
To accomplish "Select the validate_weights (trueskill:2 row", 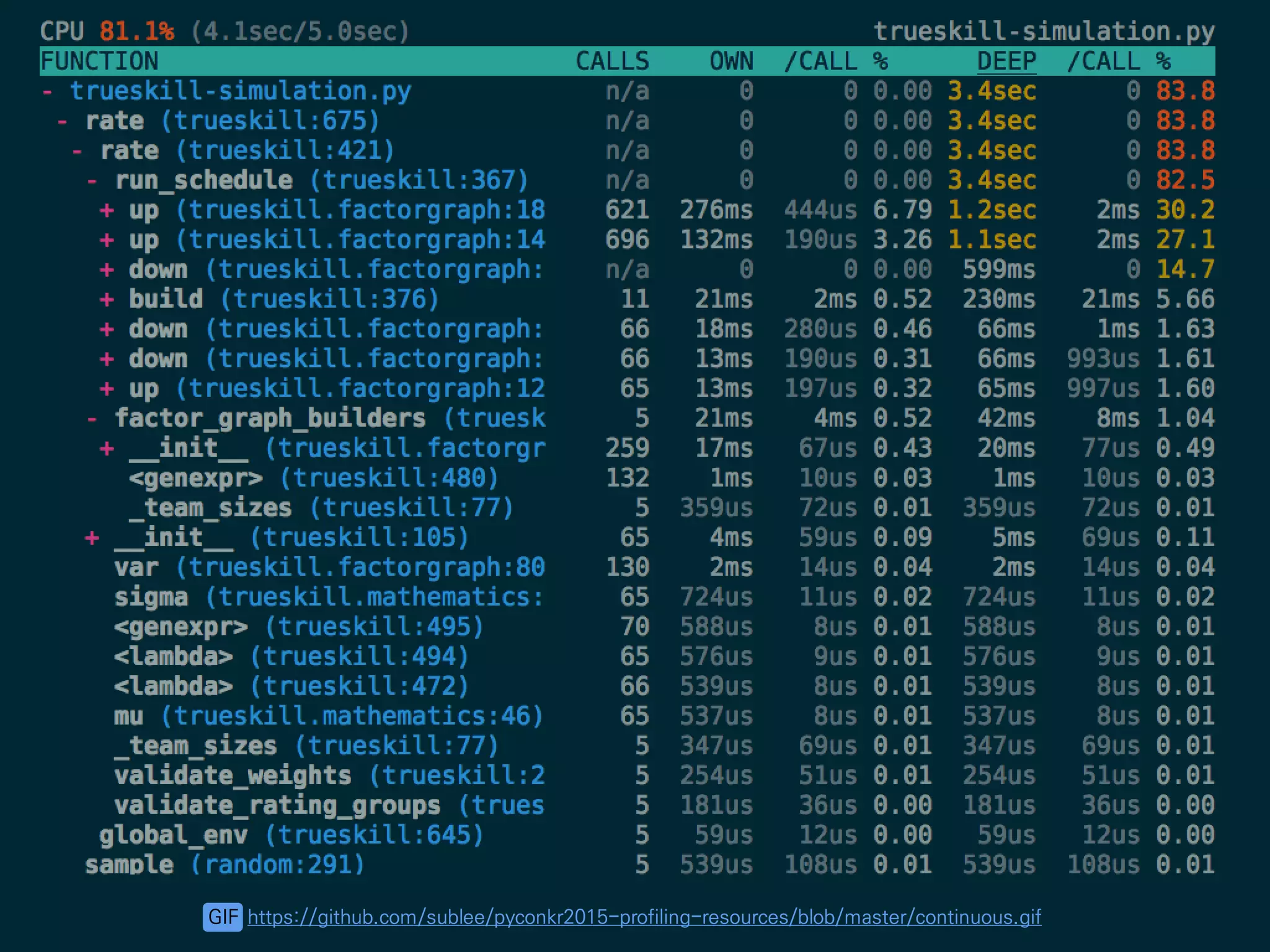I will (627, 776).
